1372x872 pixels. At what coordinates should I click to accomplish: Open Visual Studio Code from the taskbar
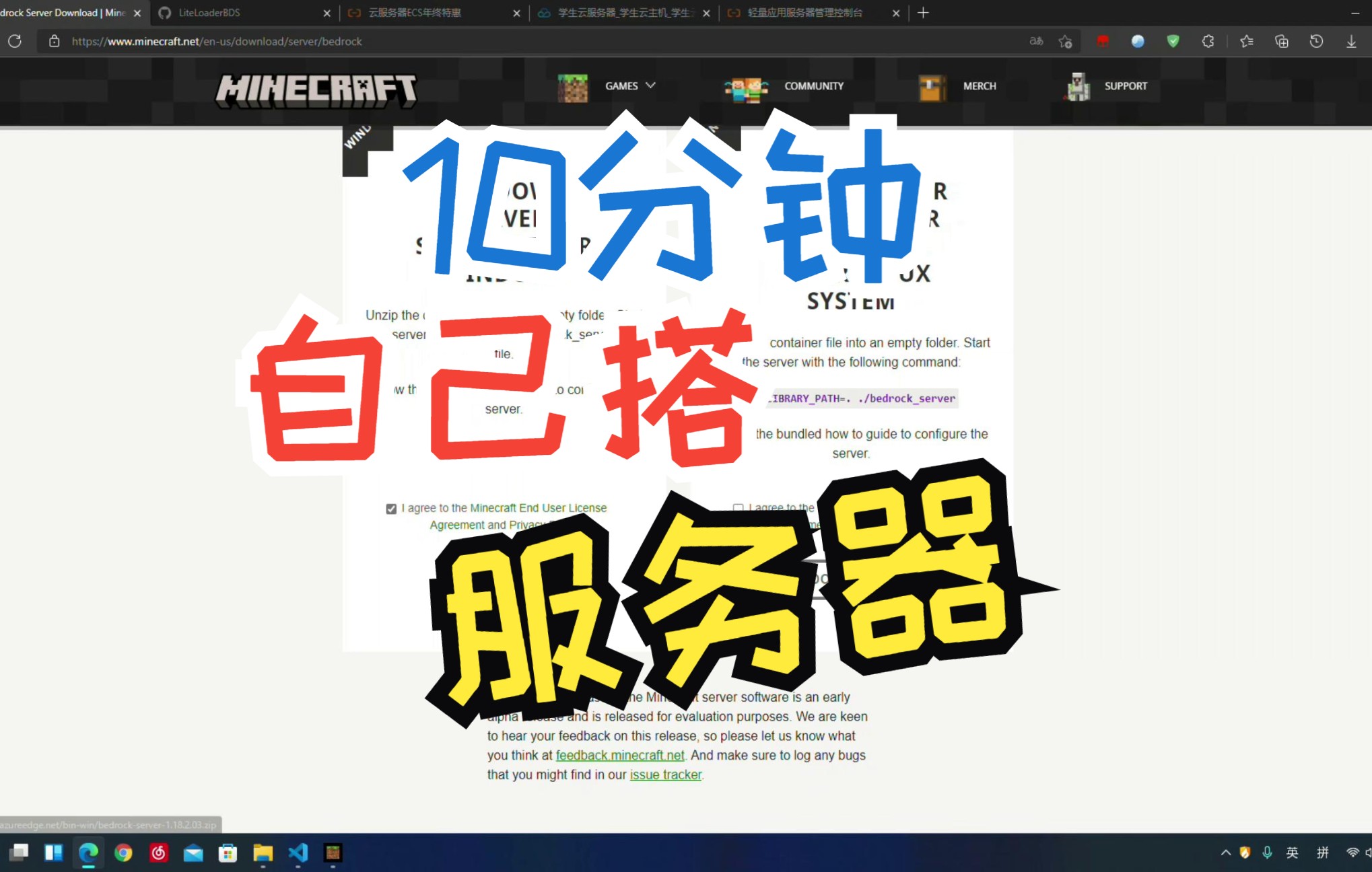point(298,852)
